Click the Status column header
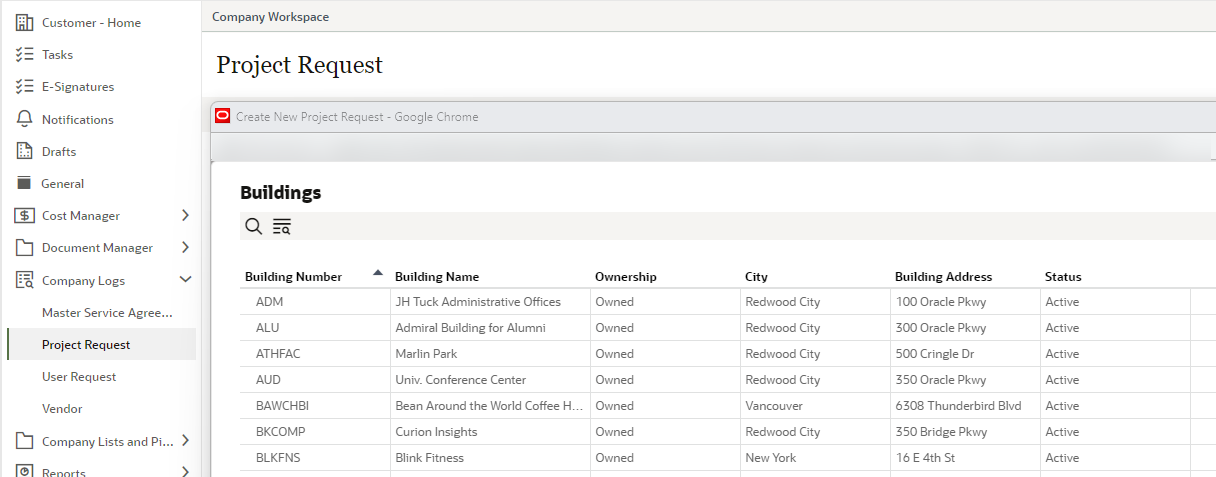This screenshot has width=1216, height=477. (1063, 276)
